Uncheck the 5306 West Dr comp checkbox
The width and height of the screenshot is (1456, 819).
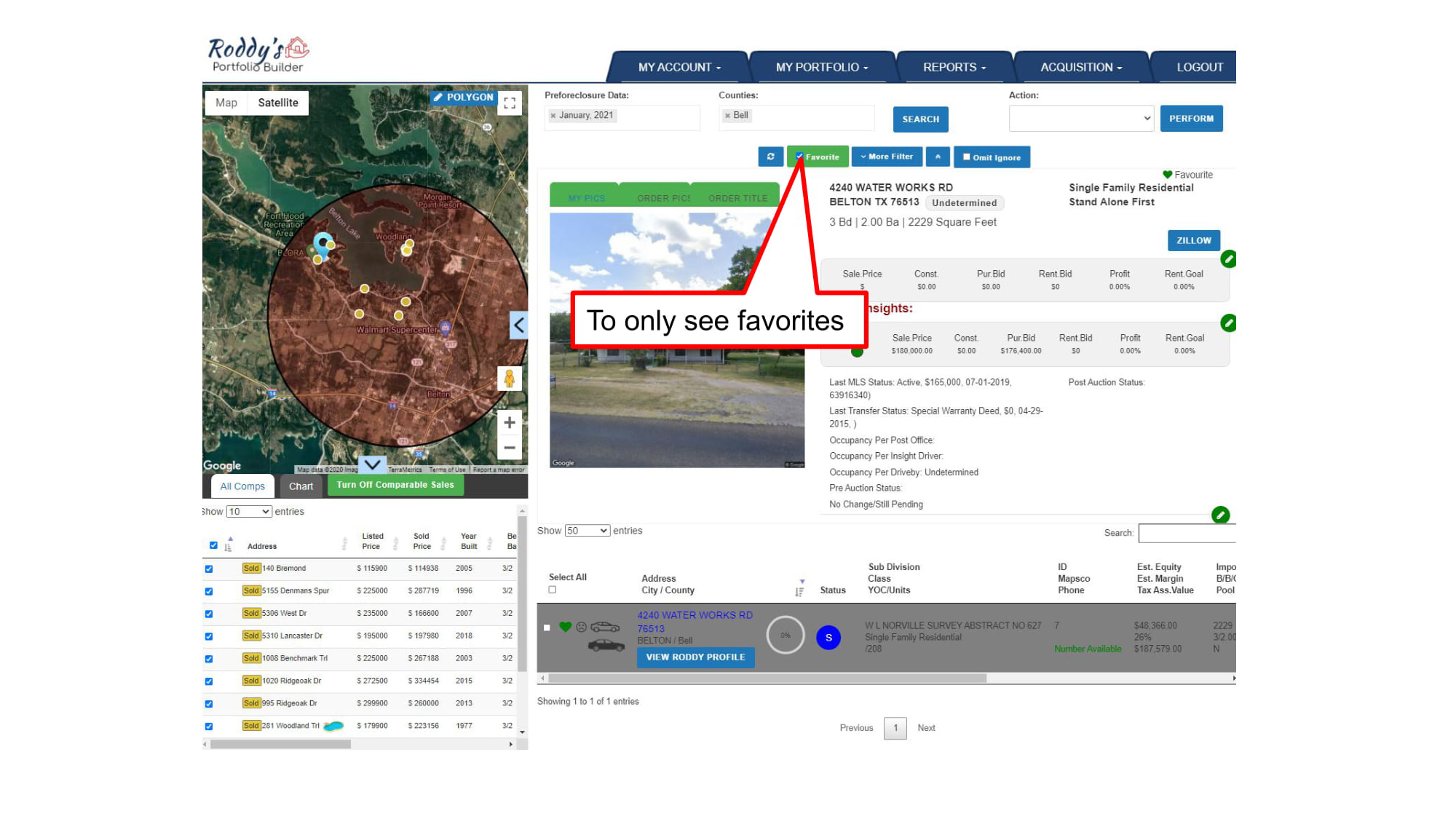coord(209,614)
